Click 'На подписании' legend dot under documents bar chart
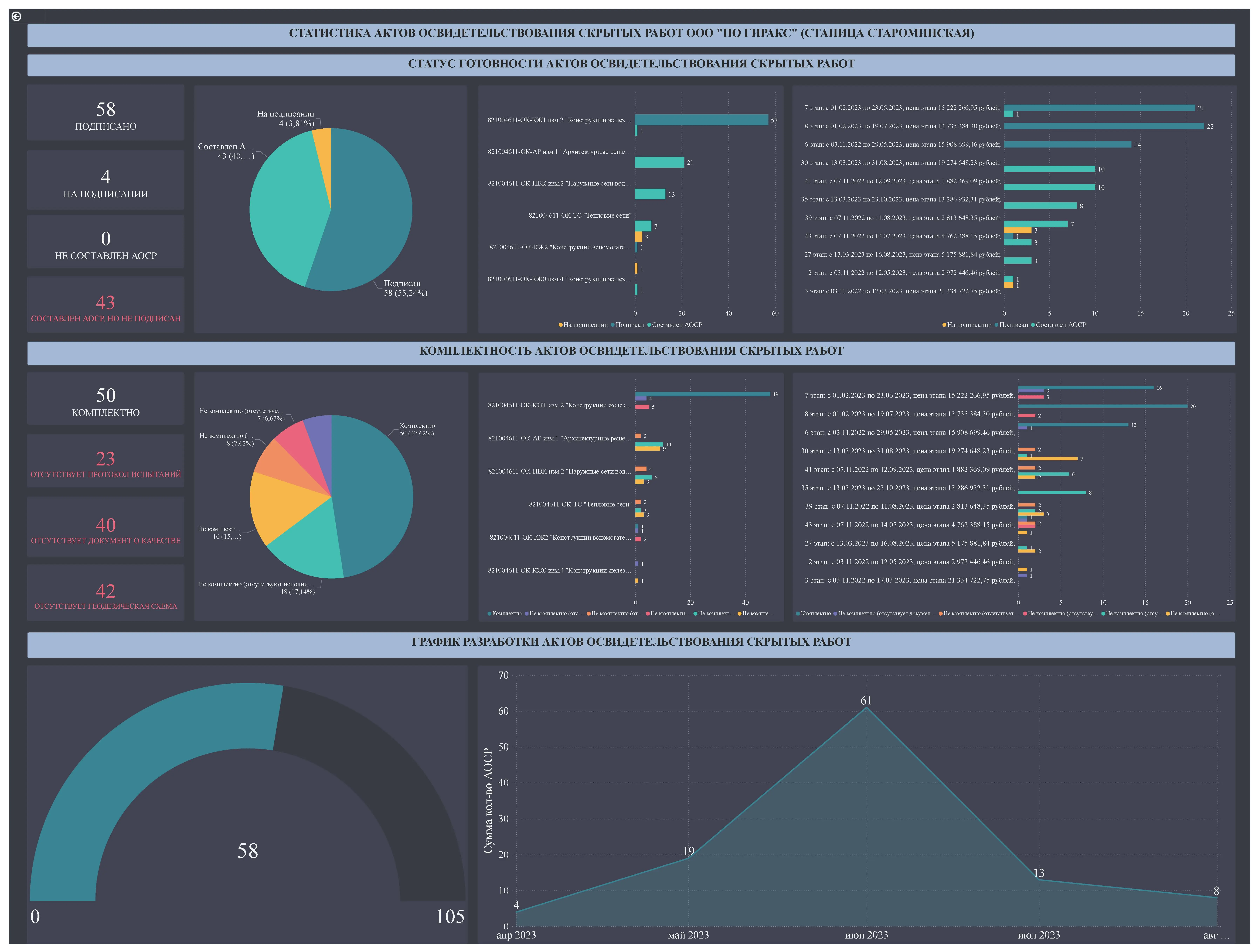 coord(561,325)
